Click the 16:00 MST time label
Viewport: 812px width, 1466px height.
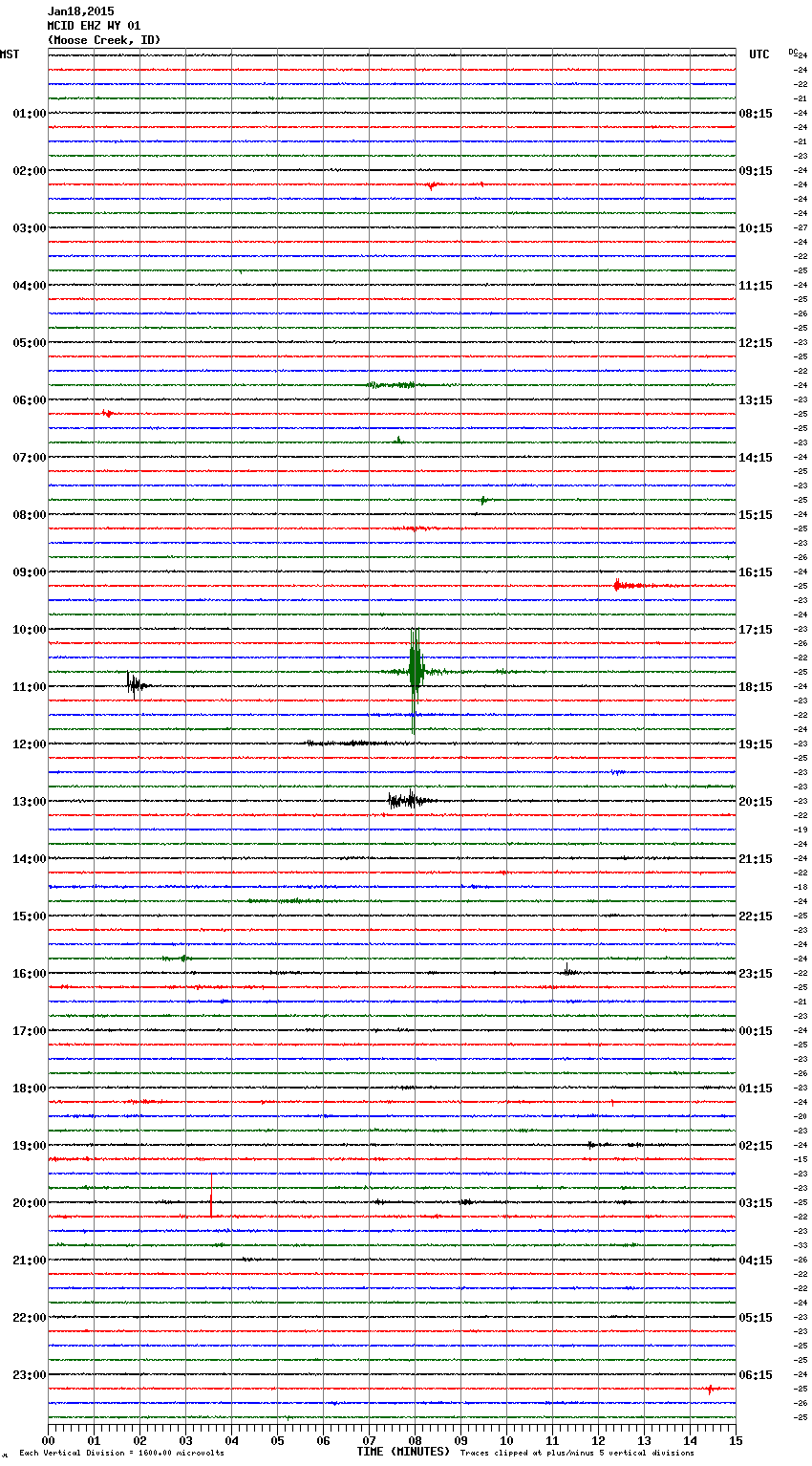pyautogui.click(x=29, y=974)
